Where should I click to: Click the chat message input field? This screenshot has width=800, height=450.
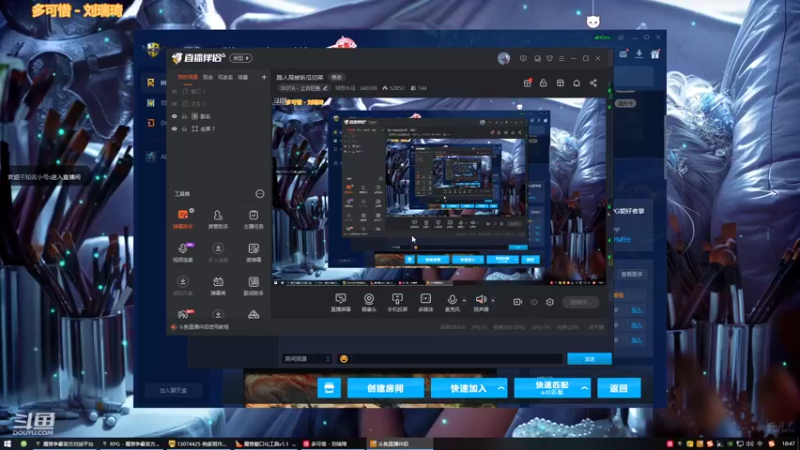tap(457, 359)
